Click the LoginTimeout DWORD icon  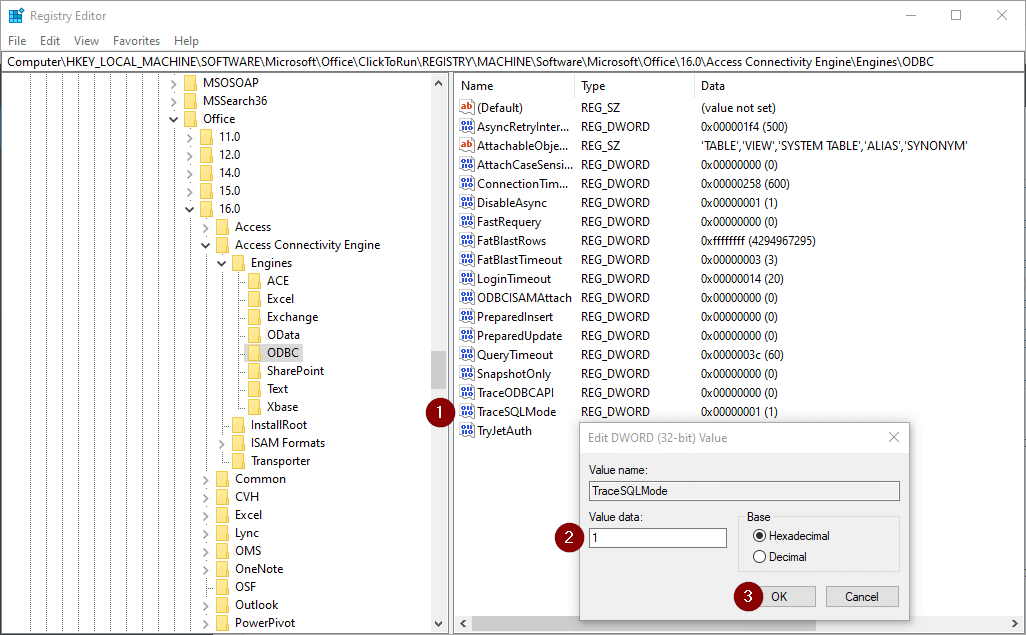(x=467, y=278)
